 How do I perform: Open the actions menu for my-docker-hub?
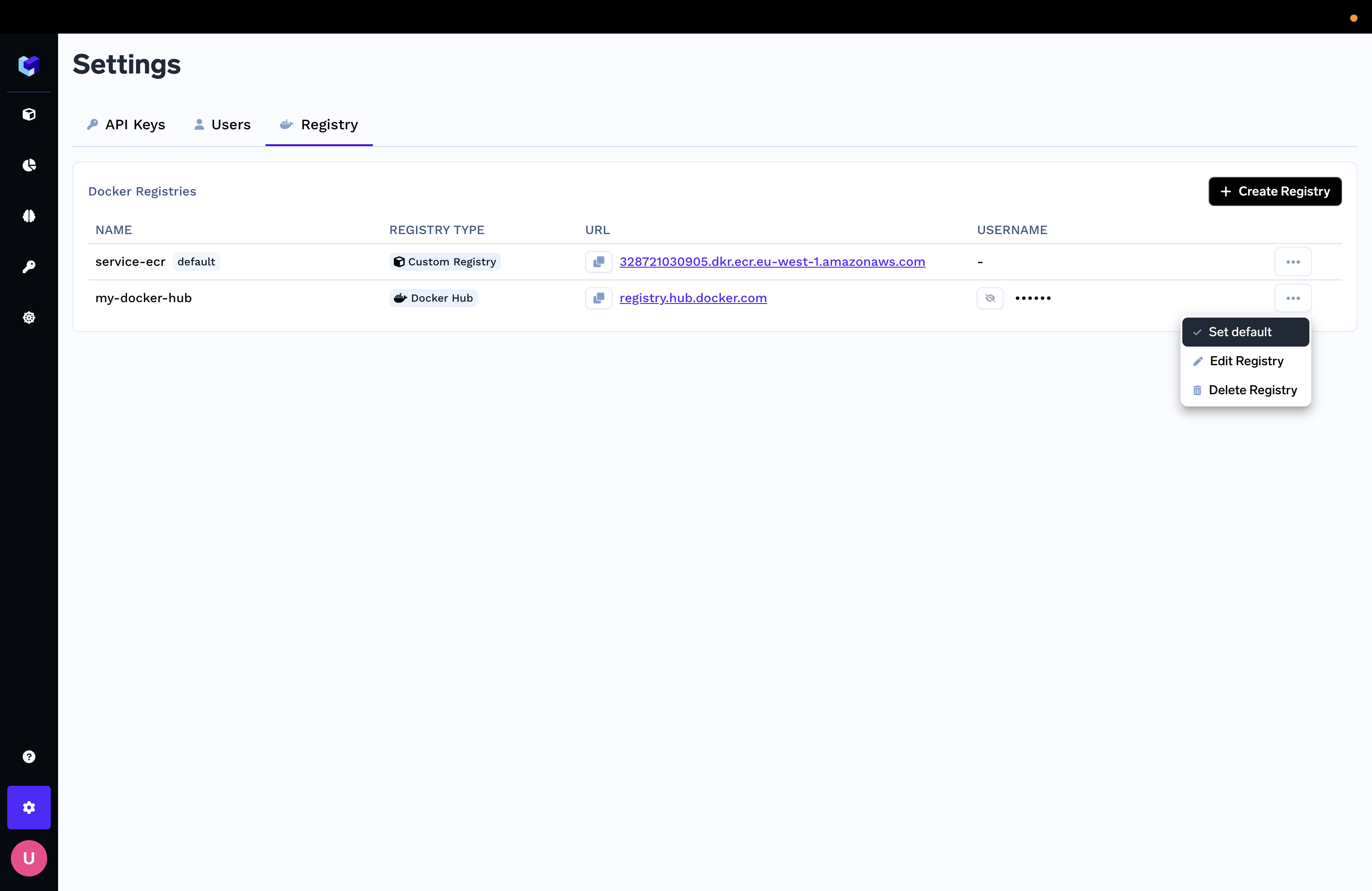(x=1293, y=298)
